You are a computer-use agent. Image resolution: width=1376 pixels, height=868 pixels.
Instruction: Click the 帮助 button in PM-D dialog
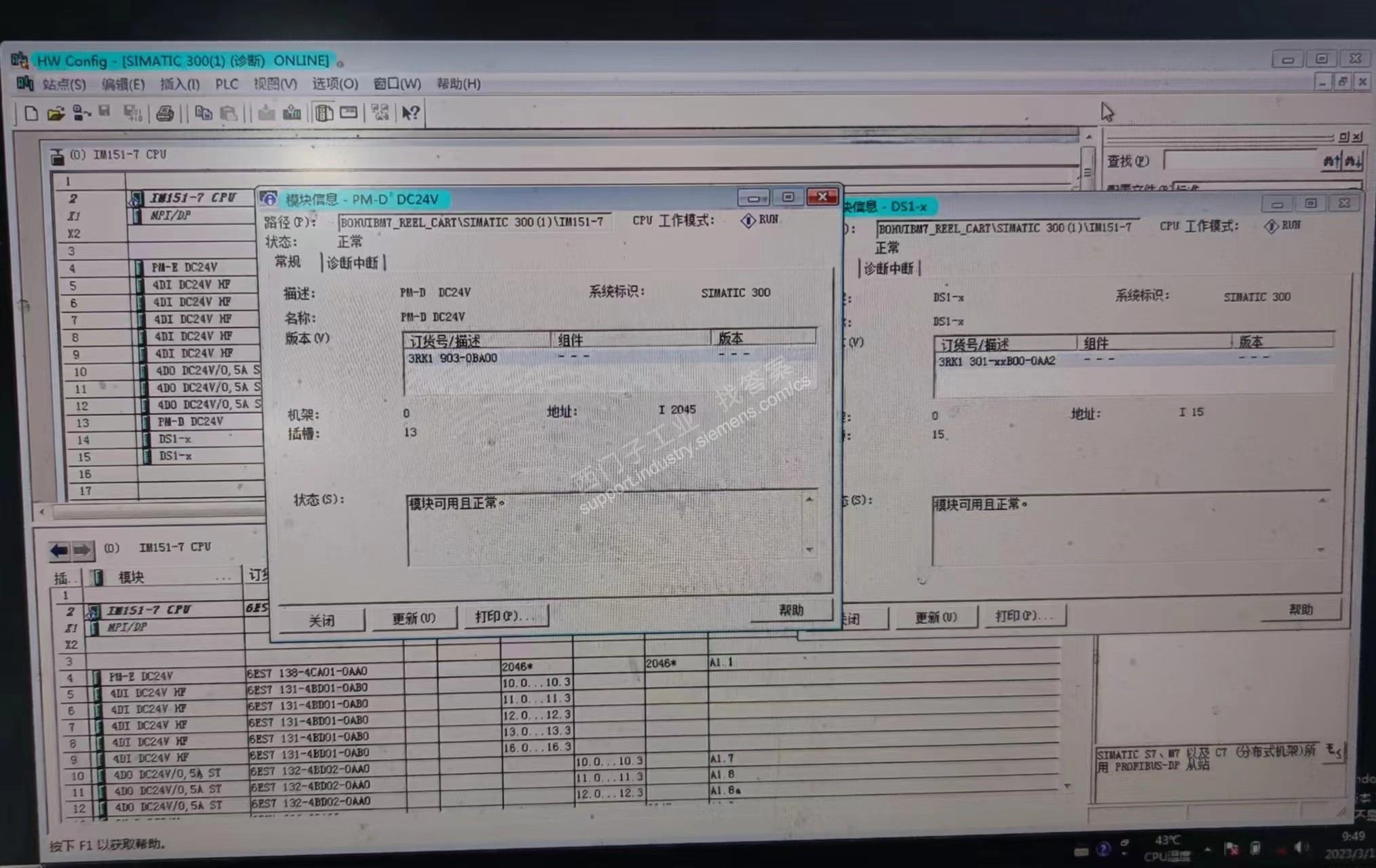[790, 610]
